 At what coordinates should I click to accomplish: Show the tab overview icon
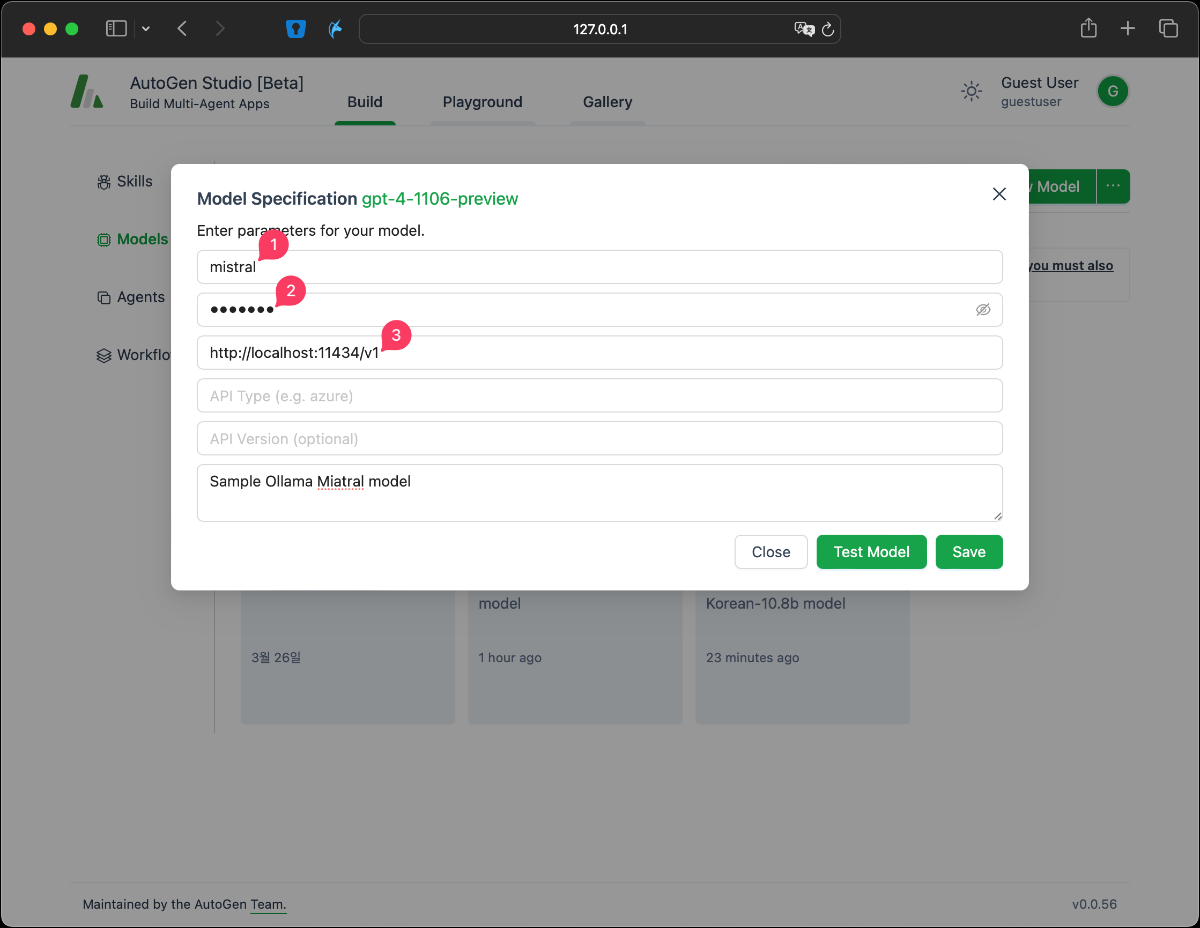1168,29
